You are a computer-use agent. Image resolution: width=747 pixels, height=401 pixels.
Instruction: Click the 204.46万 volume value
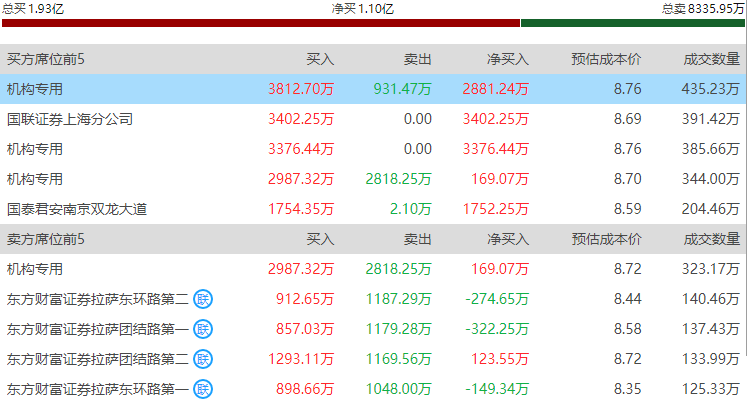tap(711, 209)
